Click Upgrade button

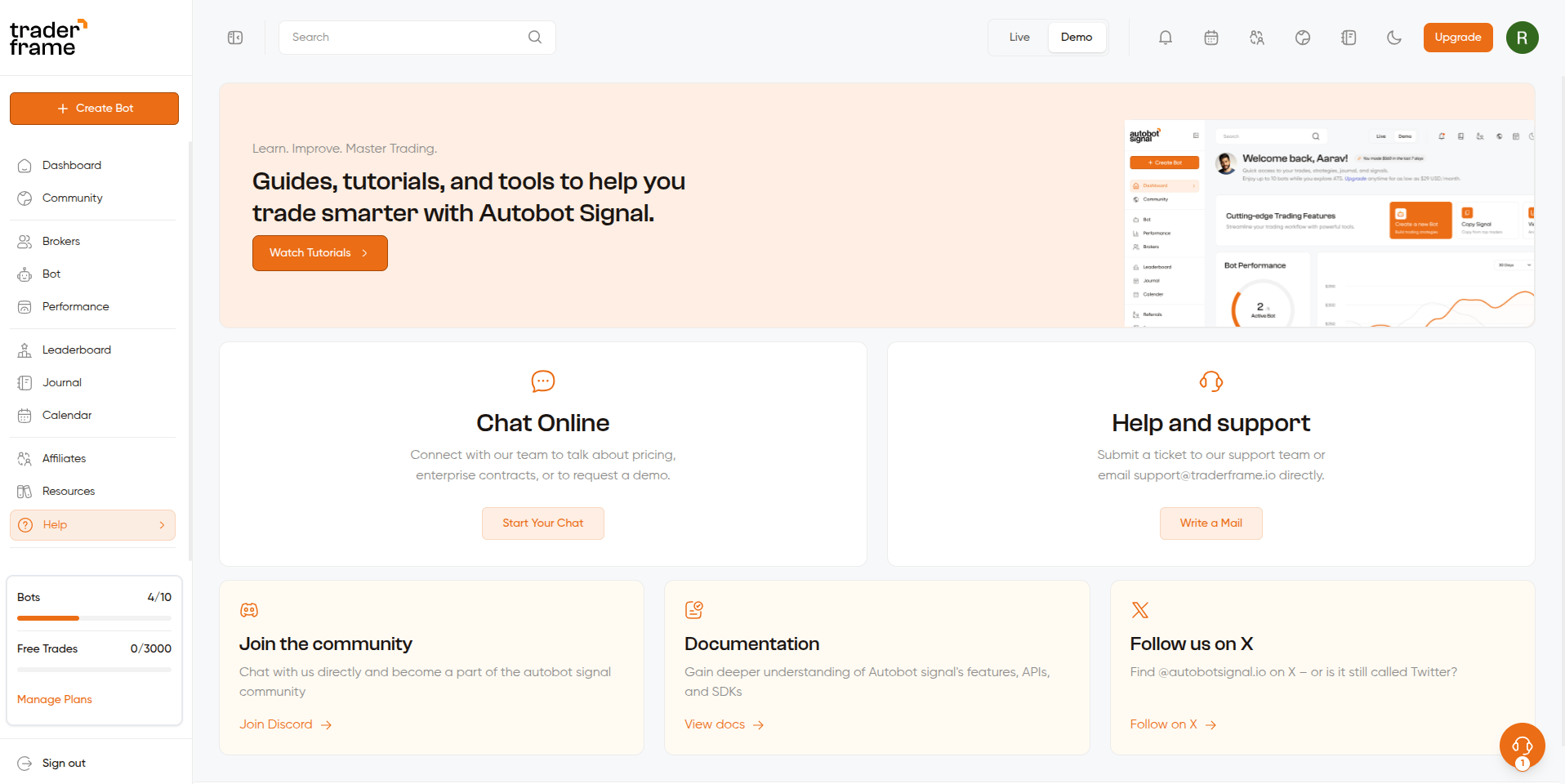click(1458, 38)
